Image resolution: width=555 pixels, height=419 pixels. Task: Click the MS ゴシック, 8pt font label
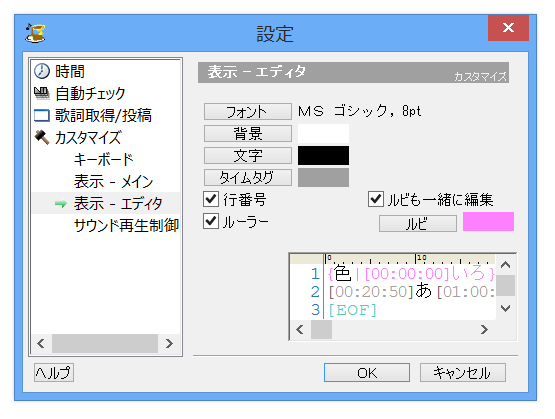[x=359, y=111]
